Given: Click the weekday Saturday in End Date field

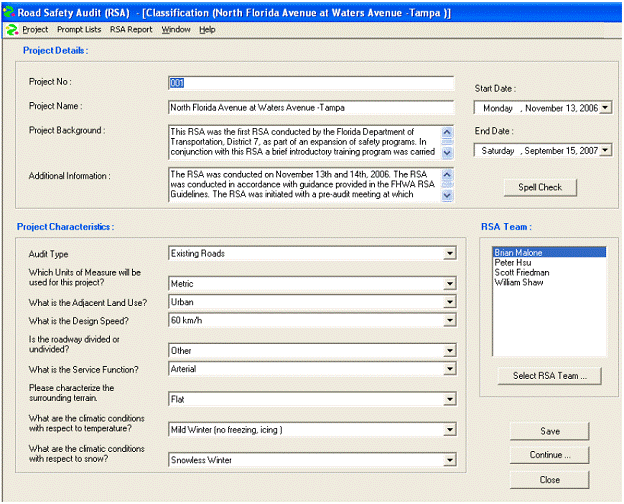Looking at the screenshot, I should [x=497, y=150].
